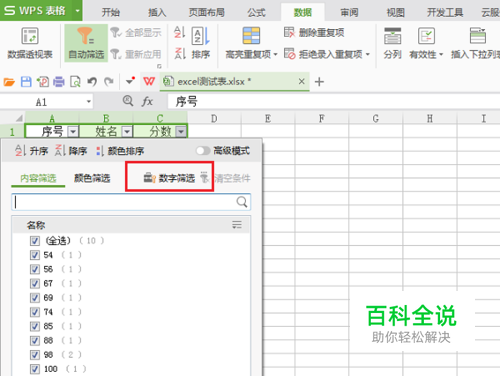Click 清空条件 clear conditions
Screen dimensions: 500x376
(x=226, y=178)
